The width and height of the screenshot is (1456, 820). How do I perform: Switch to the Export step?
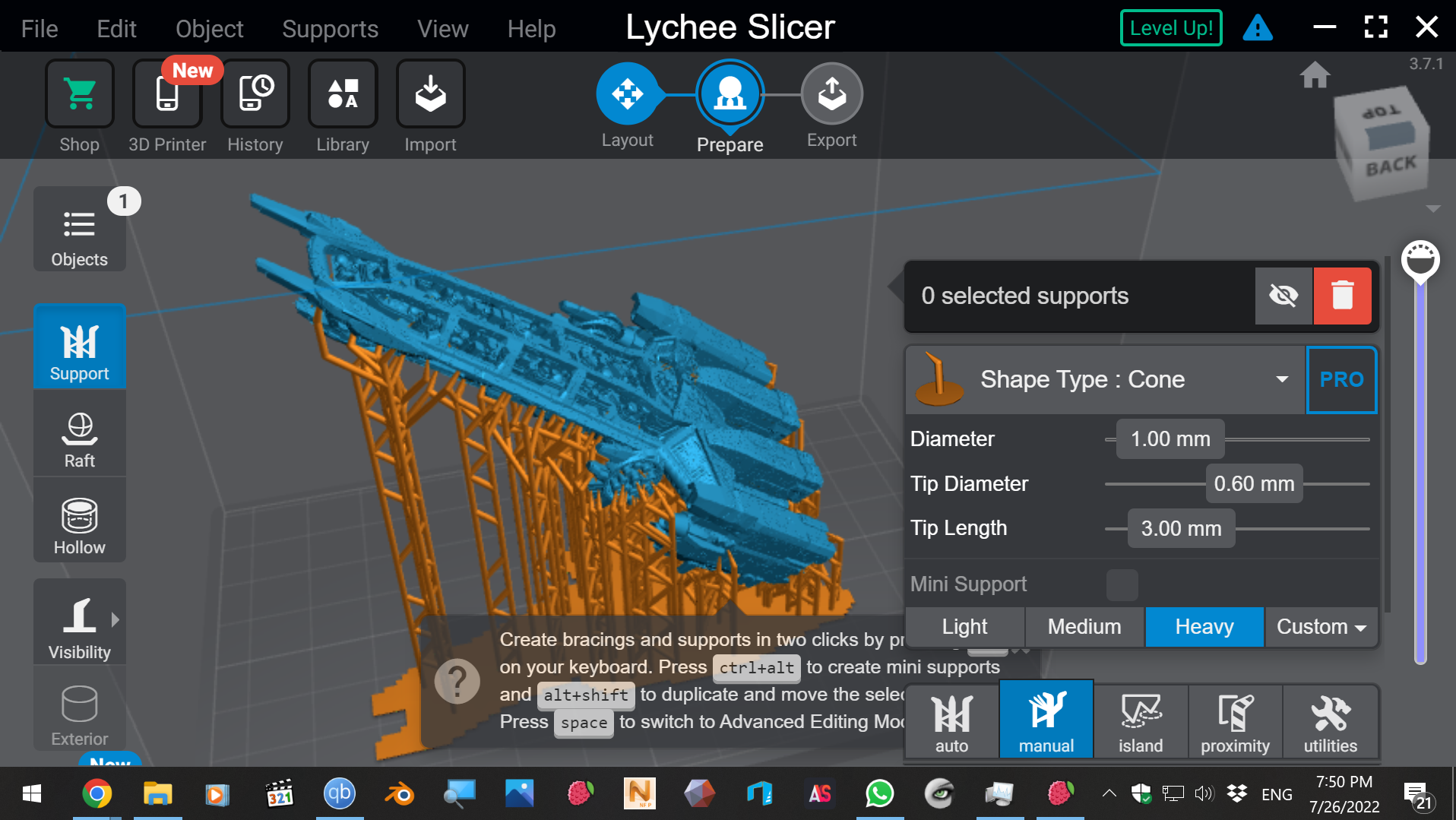pyautogui.click(x=832, y=94)
